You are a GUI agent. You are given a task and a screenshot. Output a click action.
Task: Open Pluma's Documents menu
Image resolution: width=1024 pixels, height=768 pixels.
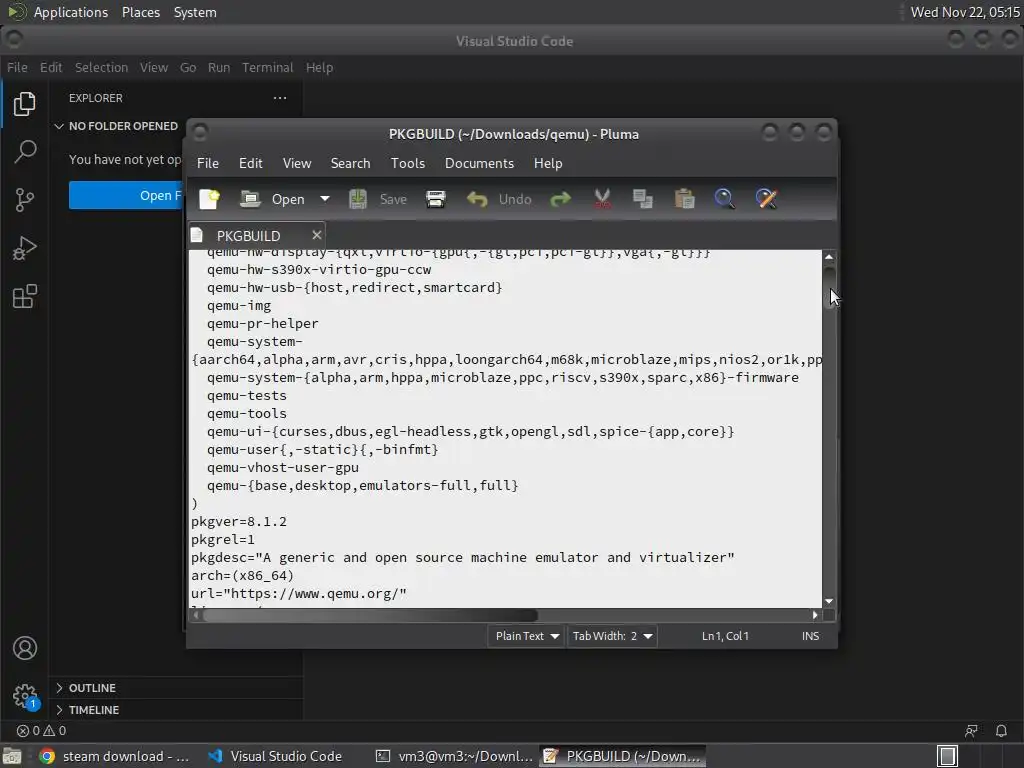(x=479, y=163)
